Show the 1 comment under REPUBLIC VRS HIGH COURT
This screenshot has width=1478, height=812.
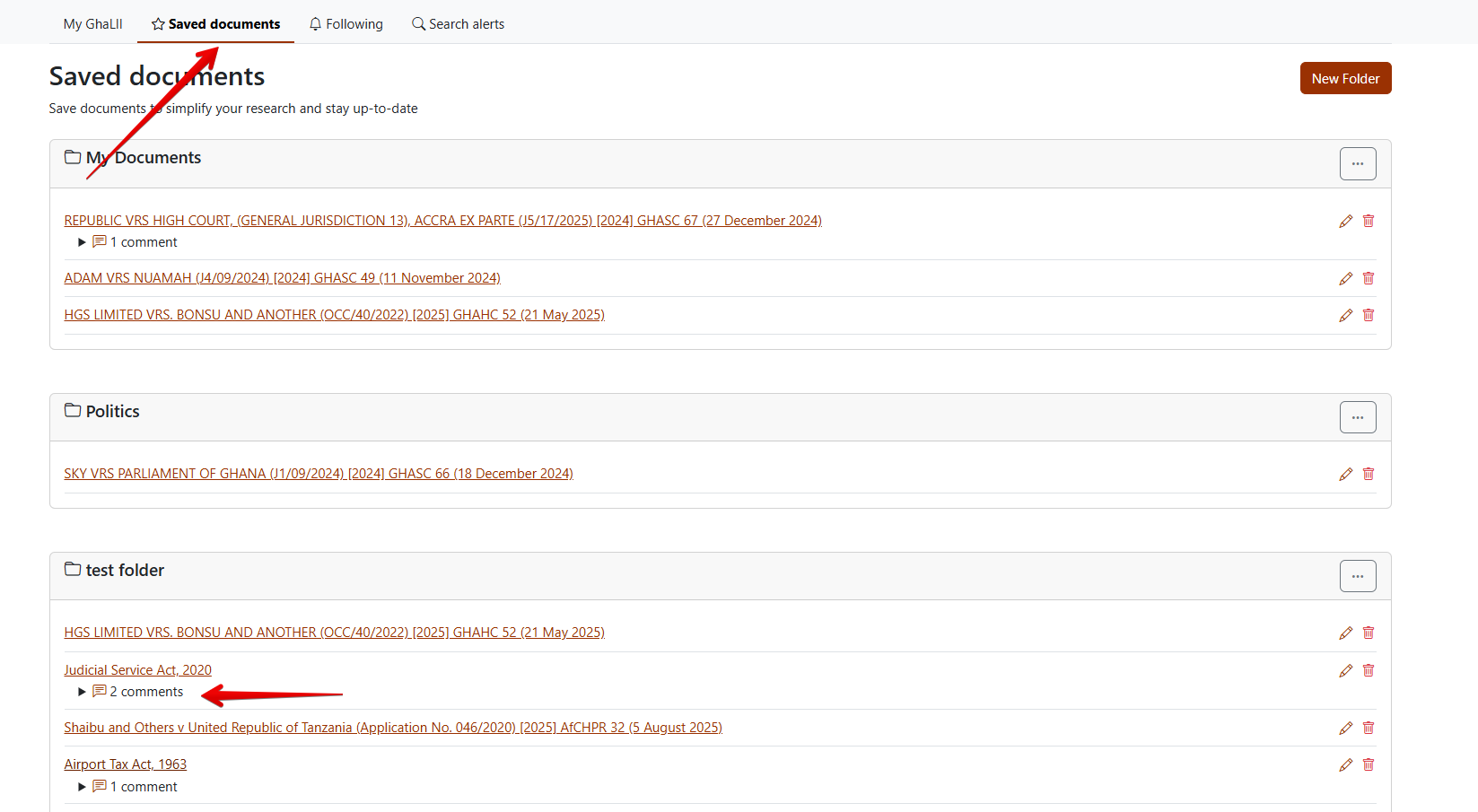[x=135, y=242]
